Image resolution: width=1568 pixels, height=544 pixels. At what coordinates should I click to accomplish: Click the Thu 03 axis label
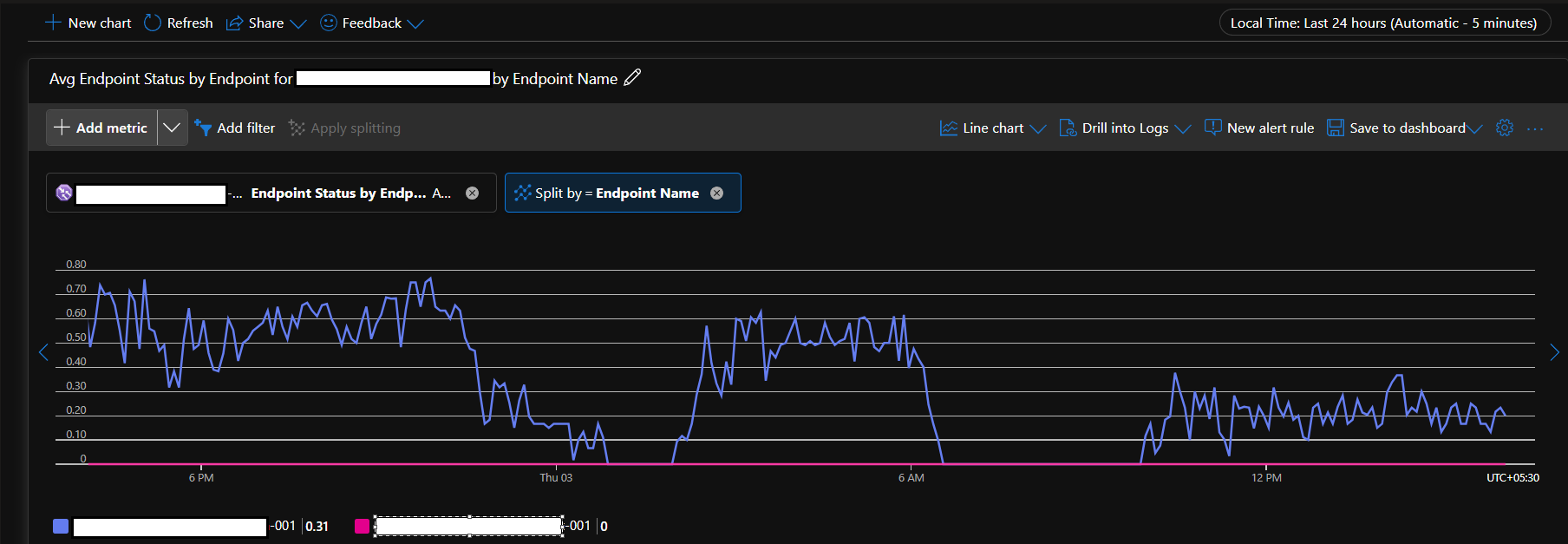click(556, 478)
